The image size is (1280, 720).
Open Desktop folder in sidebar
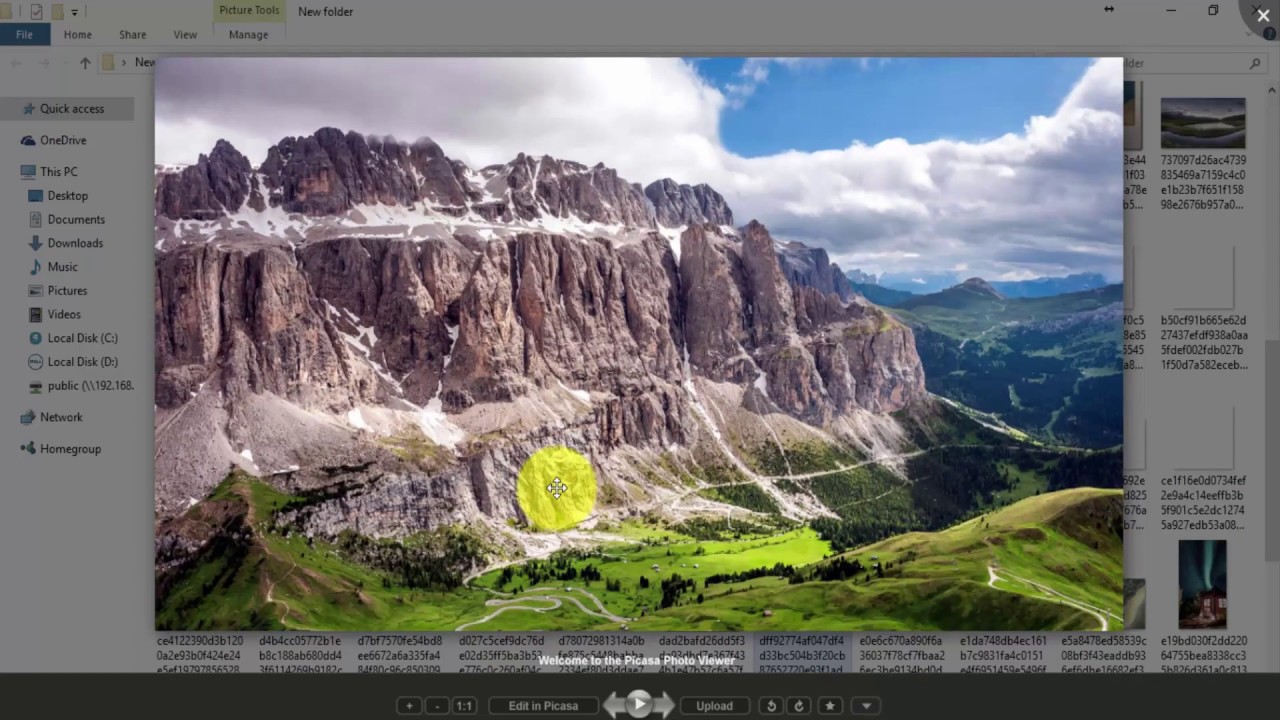pos(67,196)
